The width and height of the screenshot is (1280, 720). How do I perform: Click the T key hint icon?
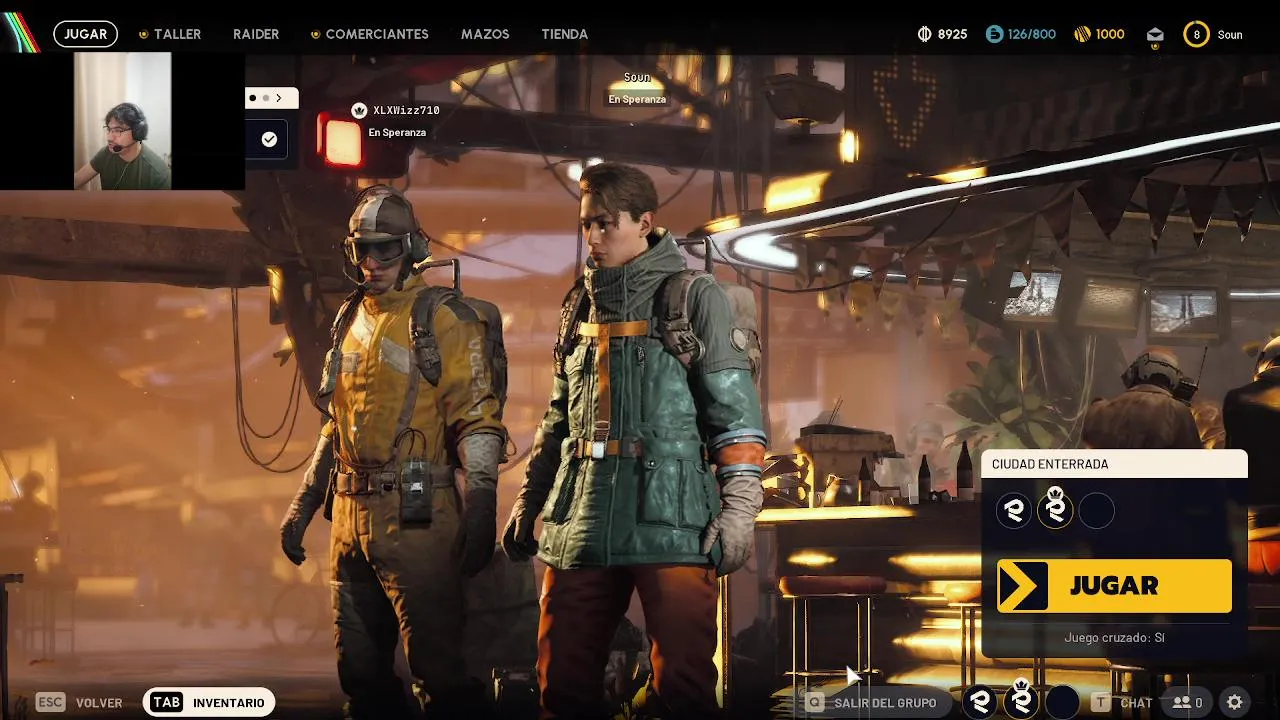click(x=1100, y=703)
